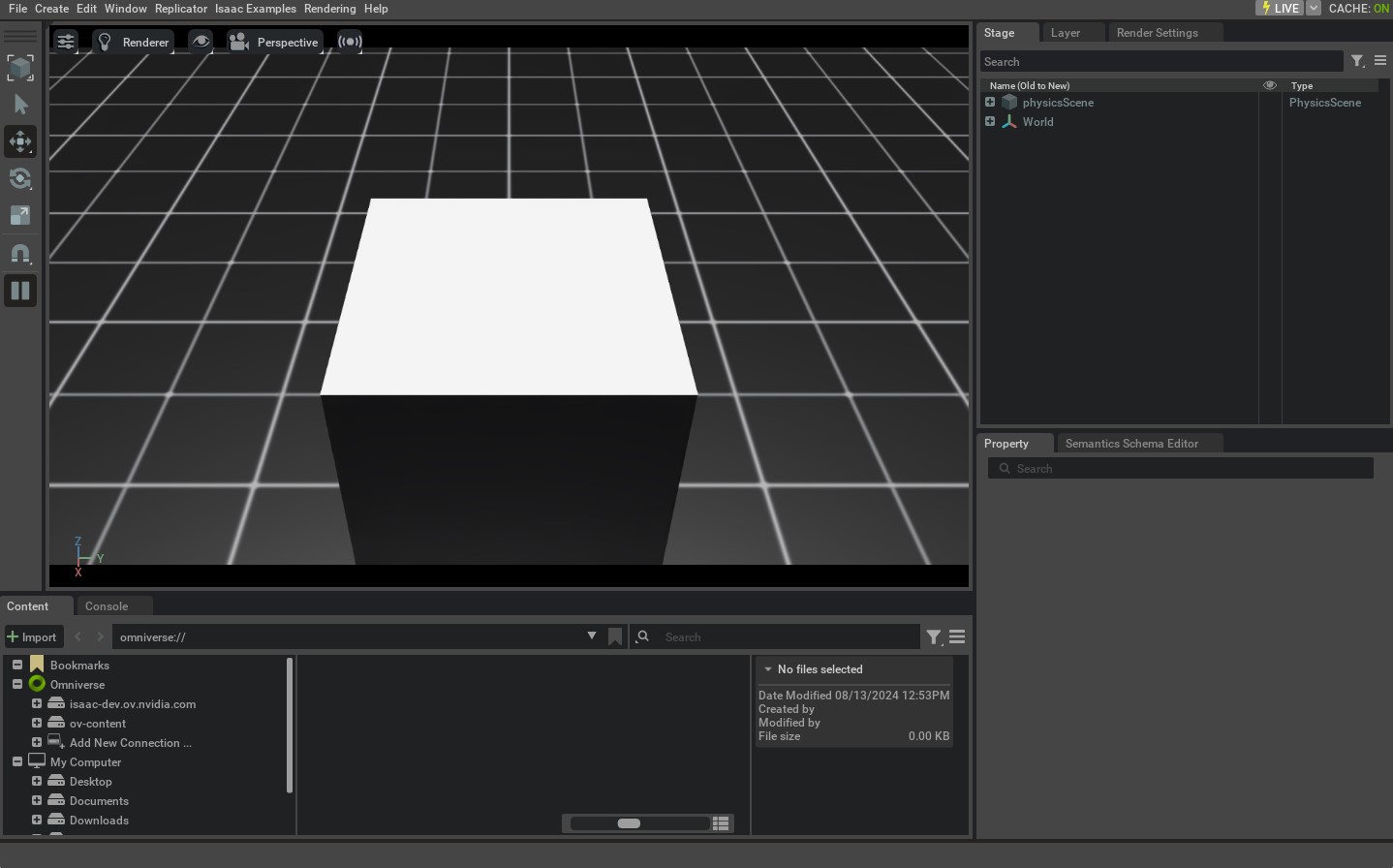The image size is (1393, 868).
Task: Expand the physicsScene tree item
Action: 990,103
